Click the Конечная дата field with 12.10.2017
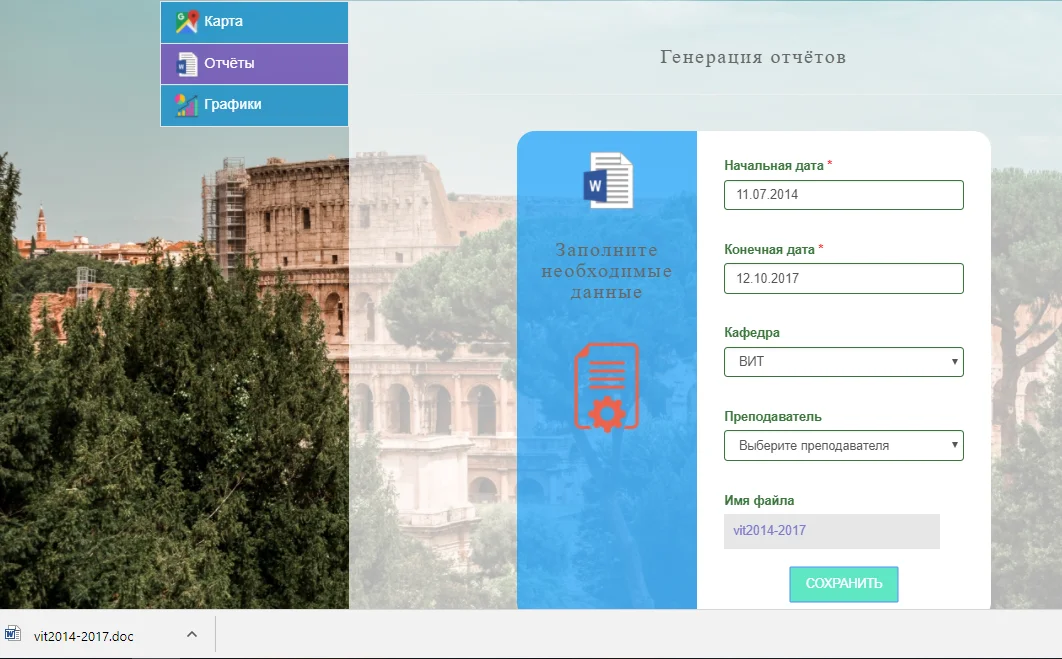The height and width of the screenshot is (659, 1062). (x=843, y=279)
